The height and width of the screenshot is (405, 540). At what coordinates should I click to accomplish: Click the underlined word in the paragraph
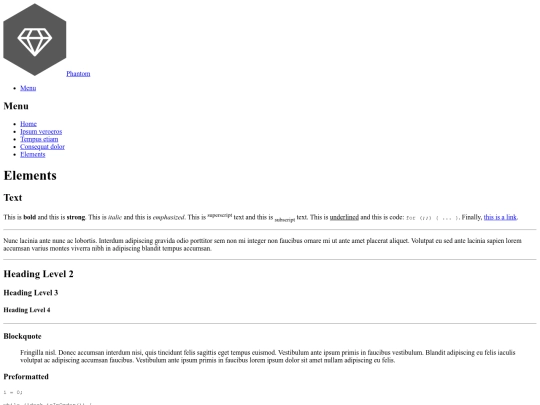coord(344,217)
